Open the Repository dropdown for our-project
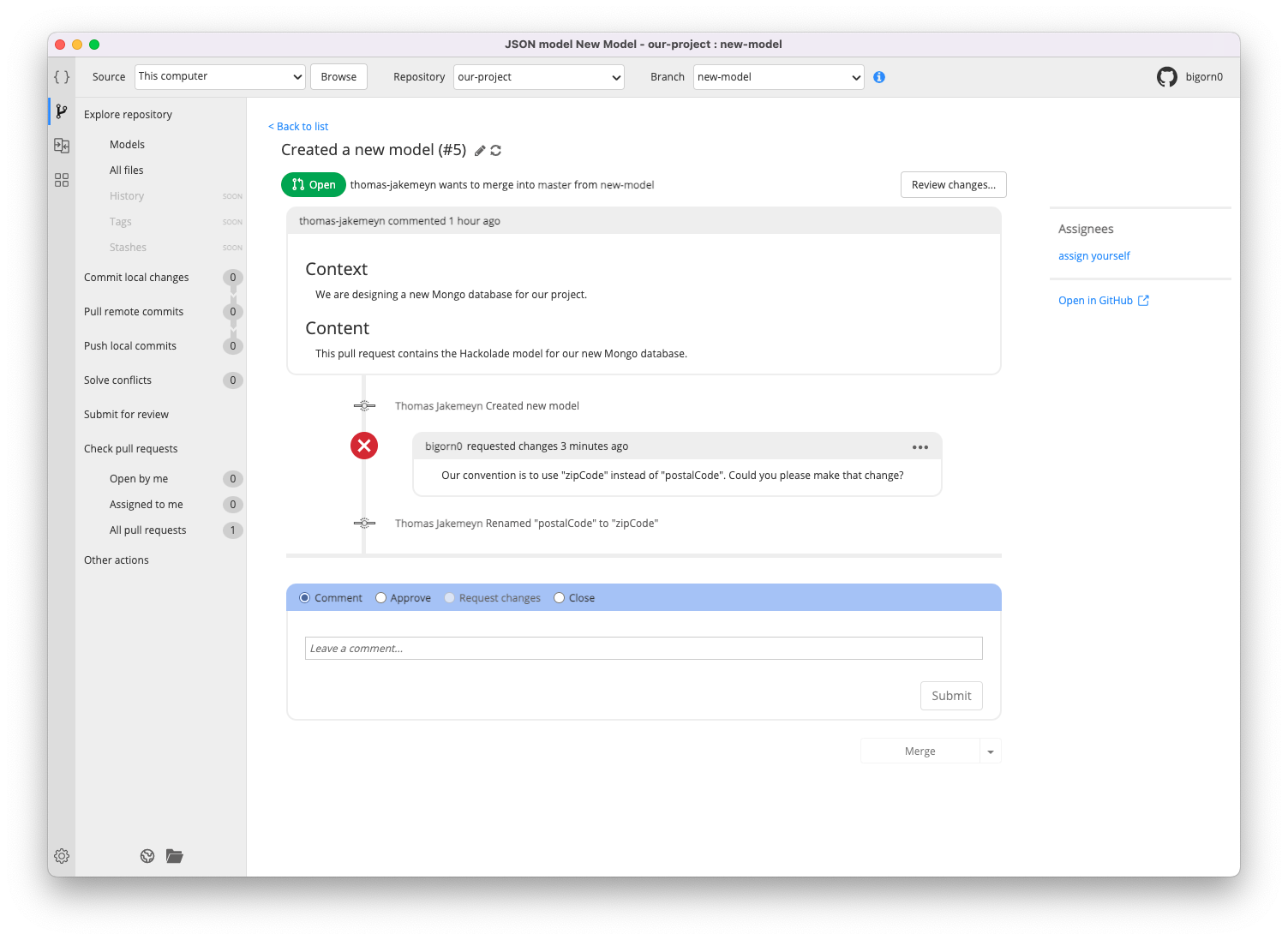The width and height of the screenshot is (1288, 940). coord(538,76)
